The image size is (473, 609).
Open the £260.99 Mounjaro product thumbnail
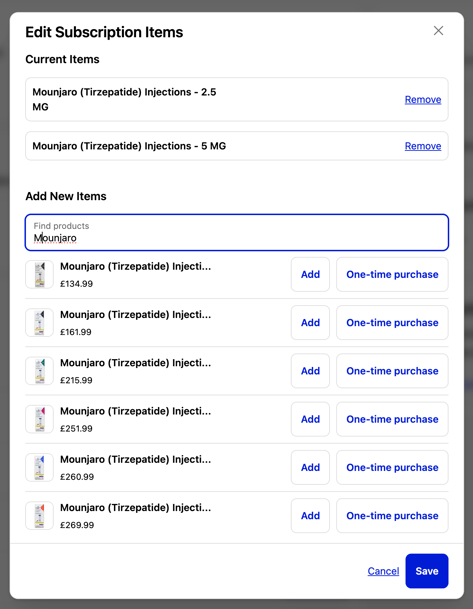click(39, 467)
